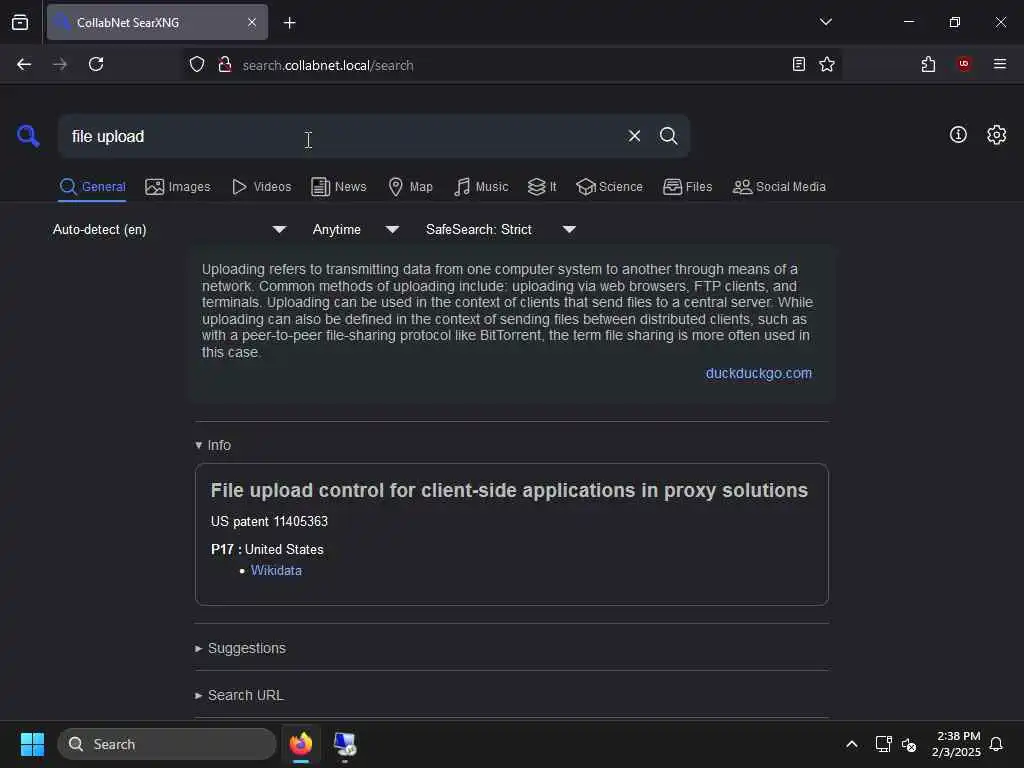The width and height of the screenshot is (1024, 768).
Task: Reload the current page
Action: [x=96, y=64]
